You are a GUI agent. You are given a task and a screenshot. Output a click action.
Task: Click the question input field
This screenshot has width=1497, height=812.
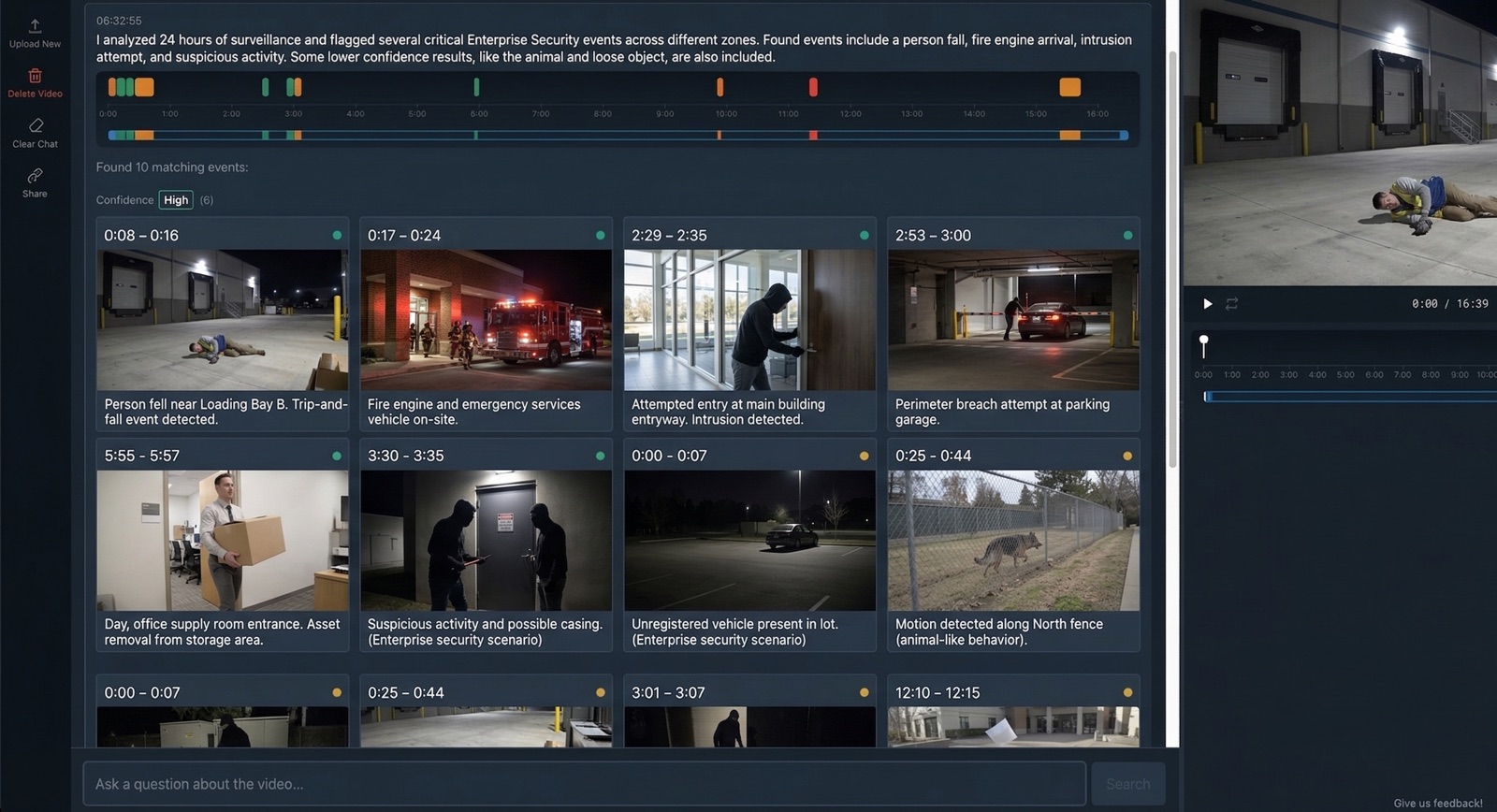tap(584, 784)
